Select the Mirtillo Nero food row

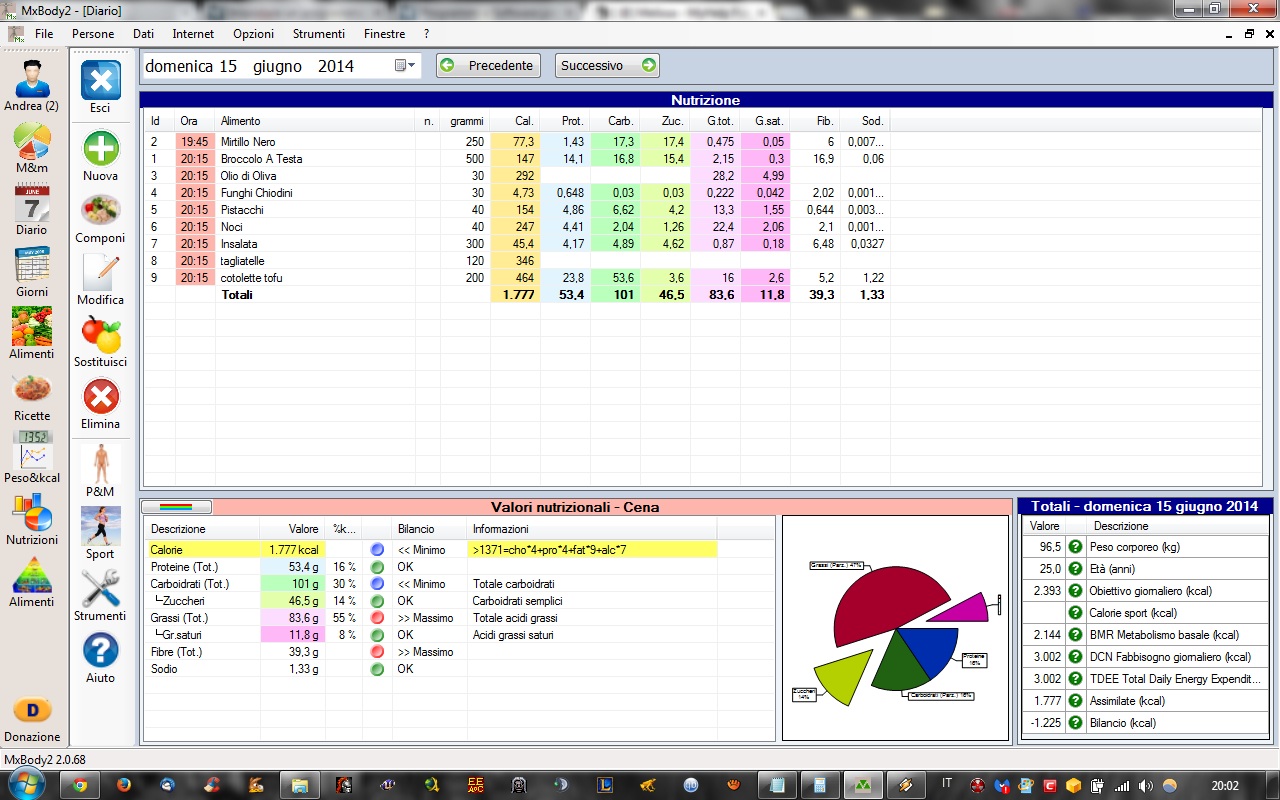coord(248,142)
